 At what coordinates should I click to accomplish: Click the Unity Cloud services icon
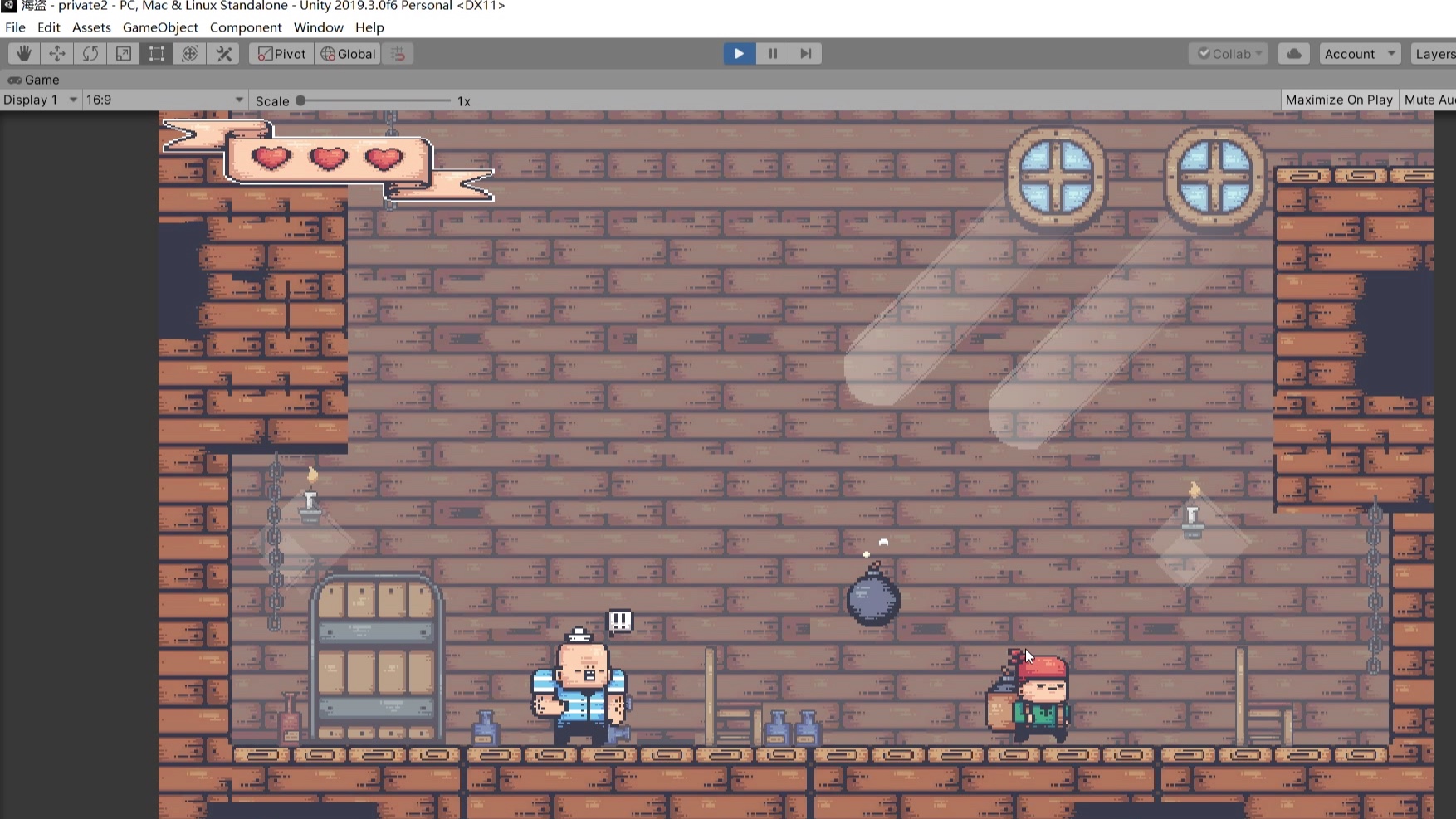(x=1293, y=53)
